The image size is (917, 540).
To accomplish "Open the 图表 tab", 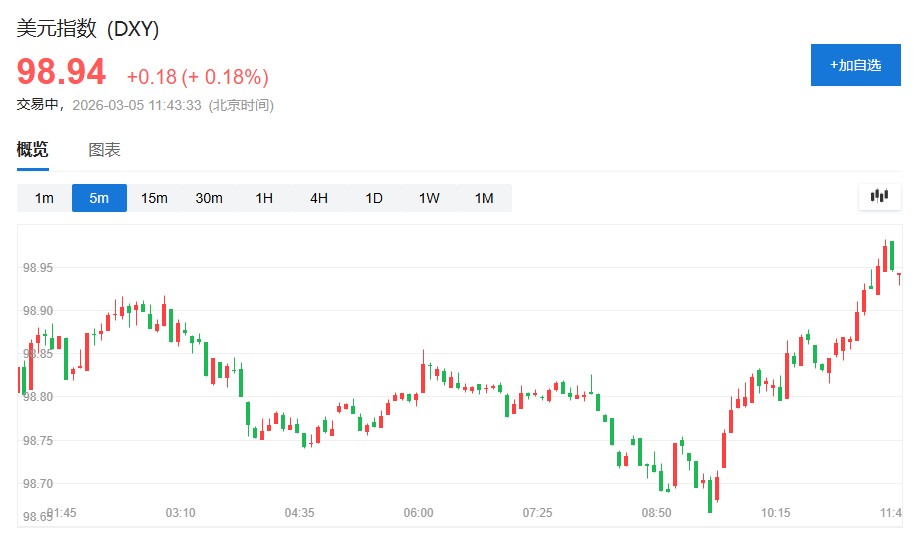I will click(104, 150).
